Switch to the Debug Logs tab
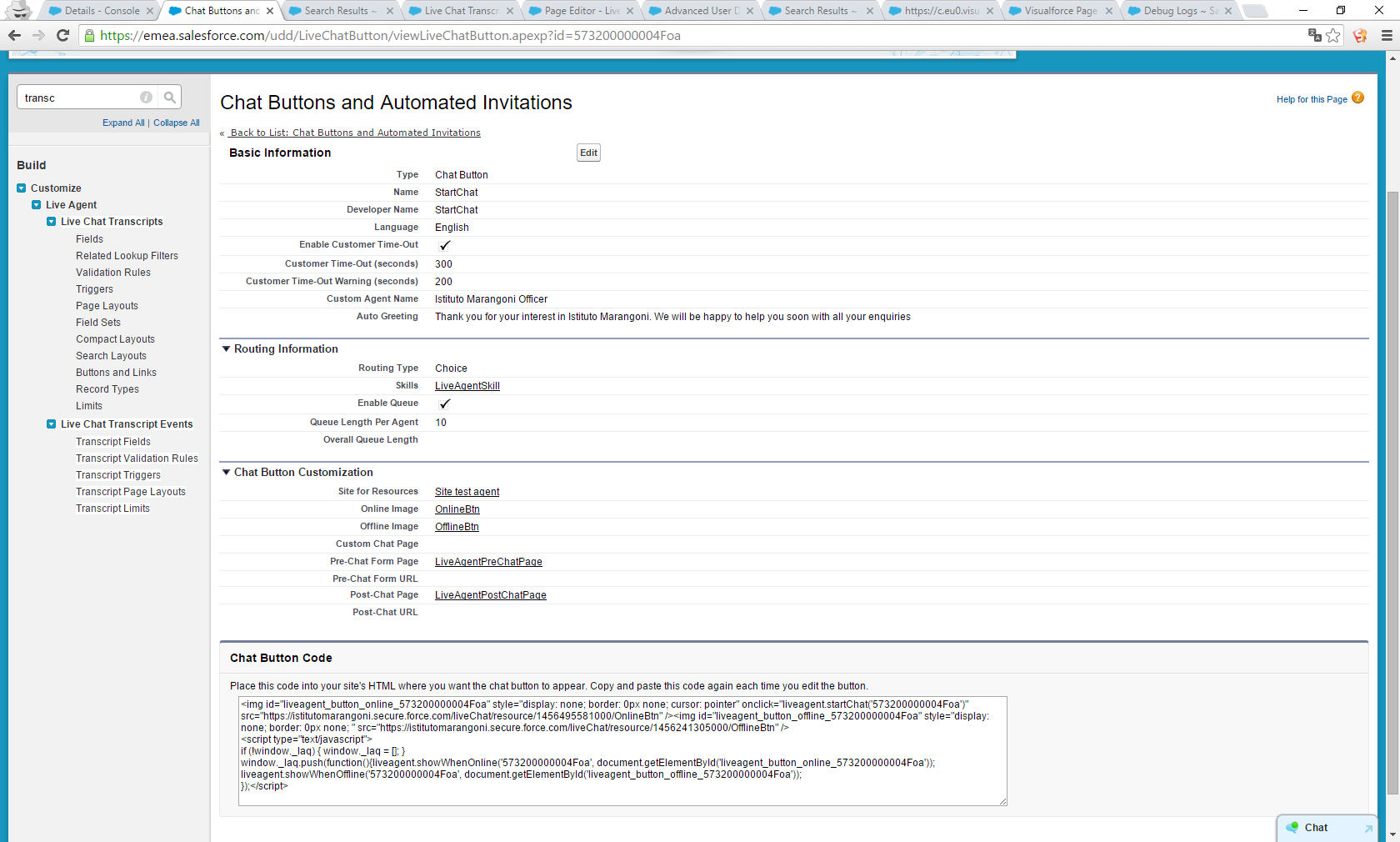Screen dimensions: 1400x842 coord(1181,11)
